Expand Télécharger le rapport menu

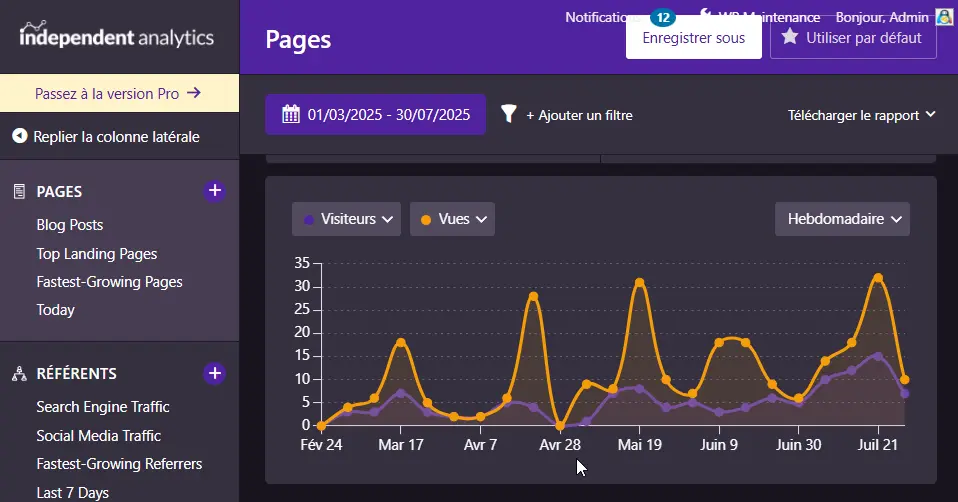tap(861, 115)
